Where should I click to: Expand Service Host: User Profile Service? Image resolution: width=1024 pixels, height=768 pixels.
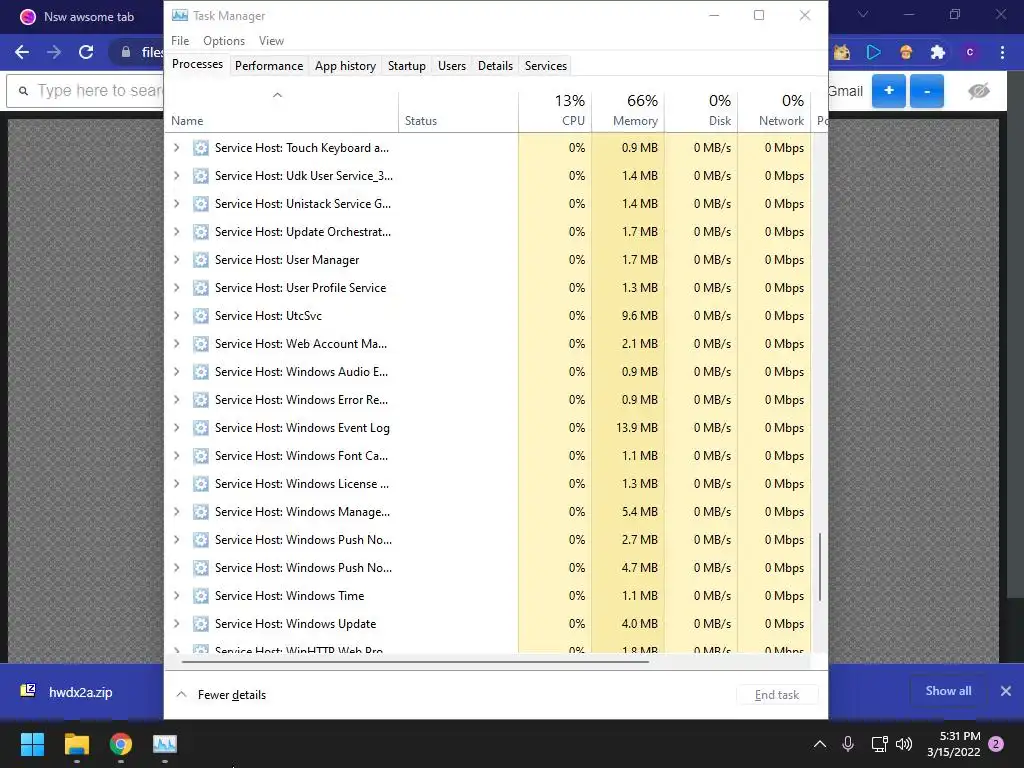point(176,288)
